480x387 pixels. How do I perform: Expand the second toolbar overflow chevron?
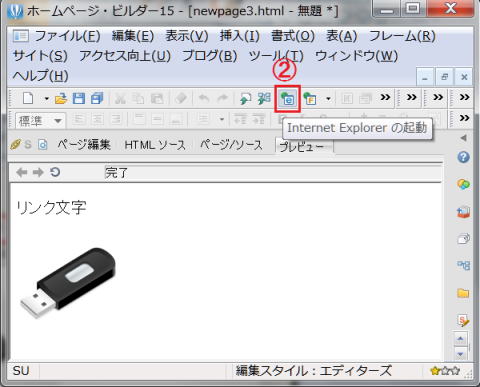(412, 97)
